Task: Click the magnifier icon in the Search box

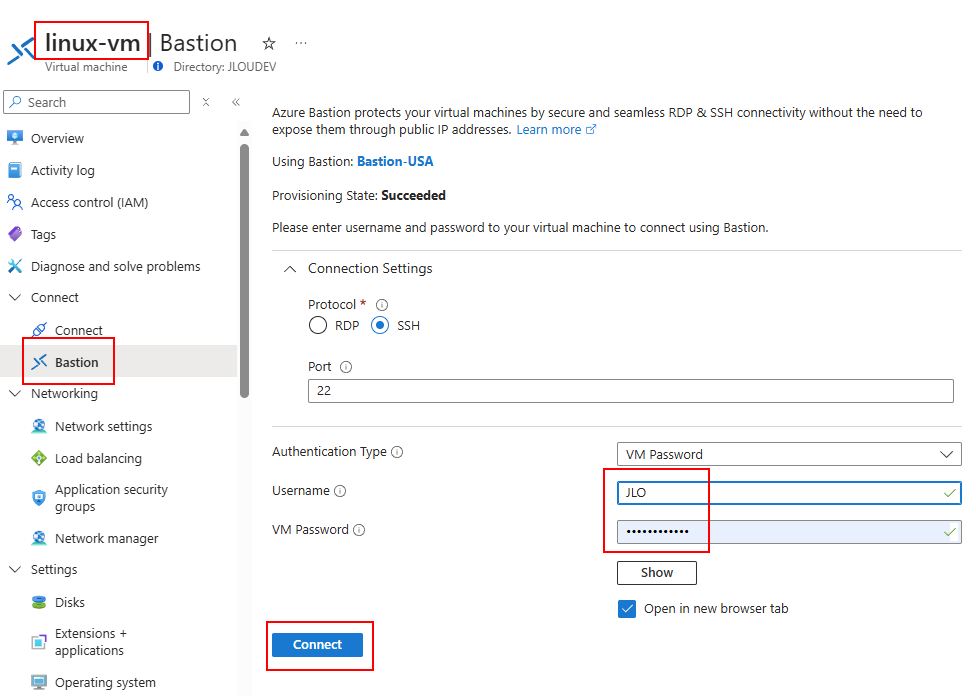Action: [x=16, y=101]
